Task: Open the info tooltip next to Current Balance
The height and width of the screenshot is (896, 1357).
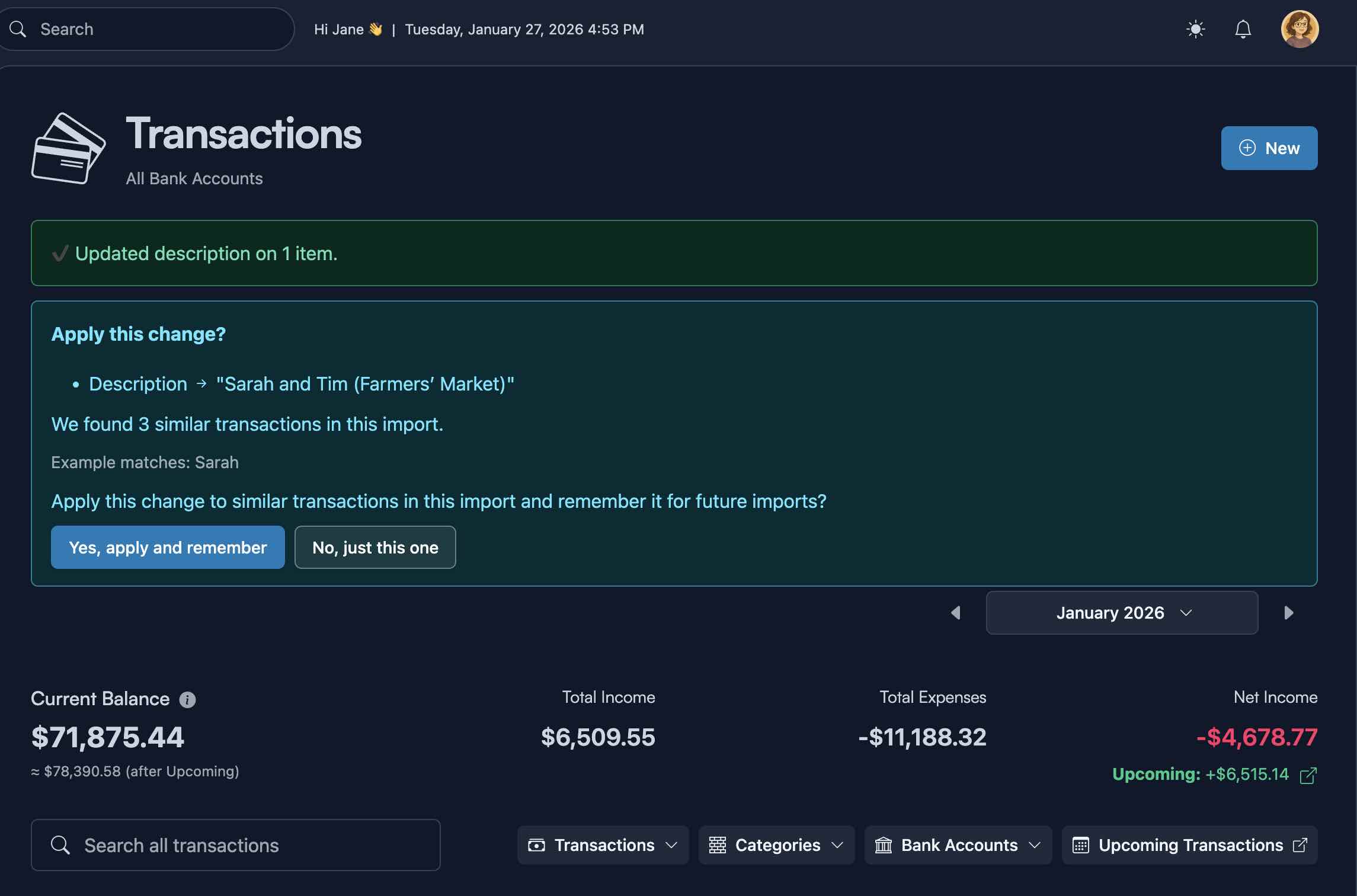Action: (188, 699)
